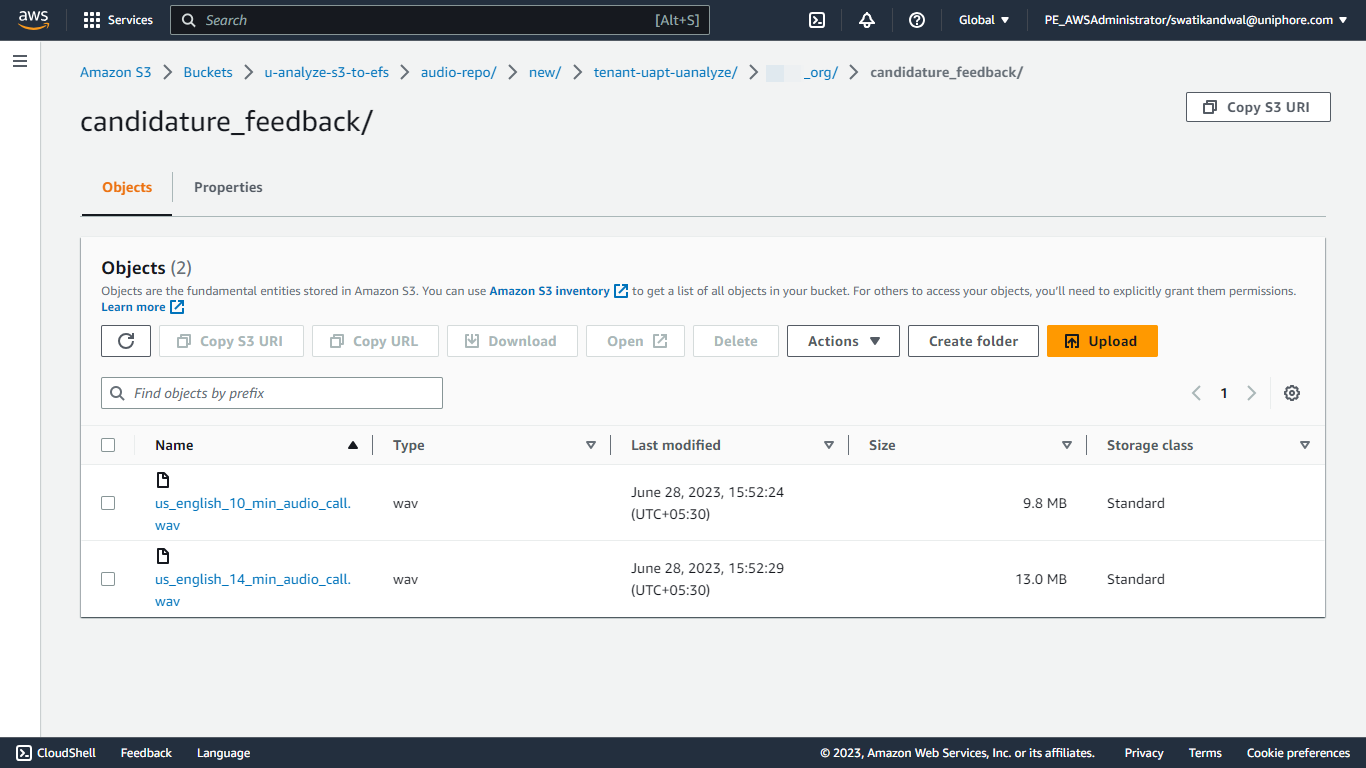The width and height of the screenshot is (1366, 768).
Task: Sort by the Storage class column arrow
Action: (x=1305, y=445)
